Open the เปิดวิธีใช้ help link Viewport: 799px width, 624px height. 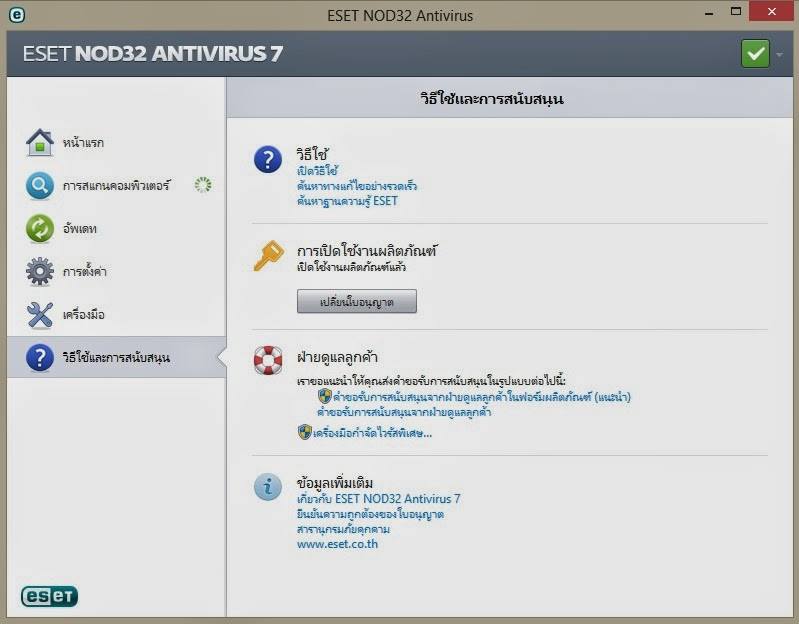click(x=317, y=171)
